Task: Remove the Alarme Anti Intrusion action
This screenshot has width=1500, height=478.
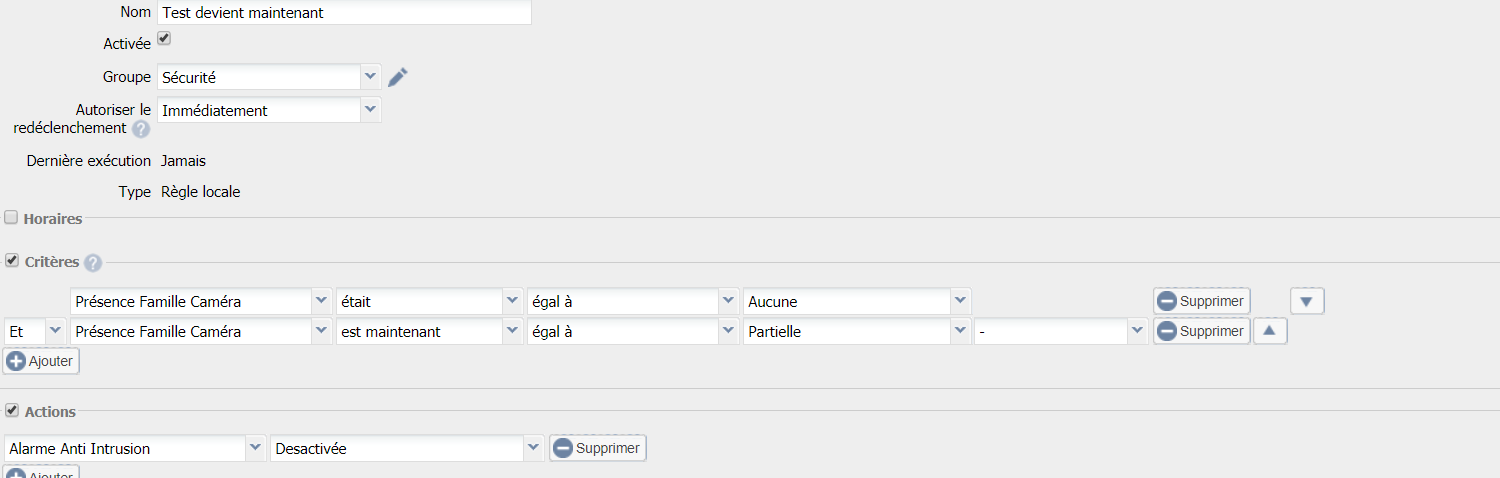Action: click(598, 448)
